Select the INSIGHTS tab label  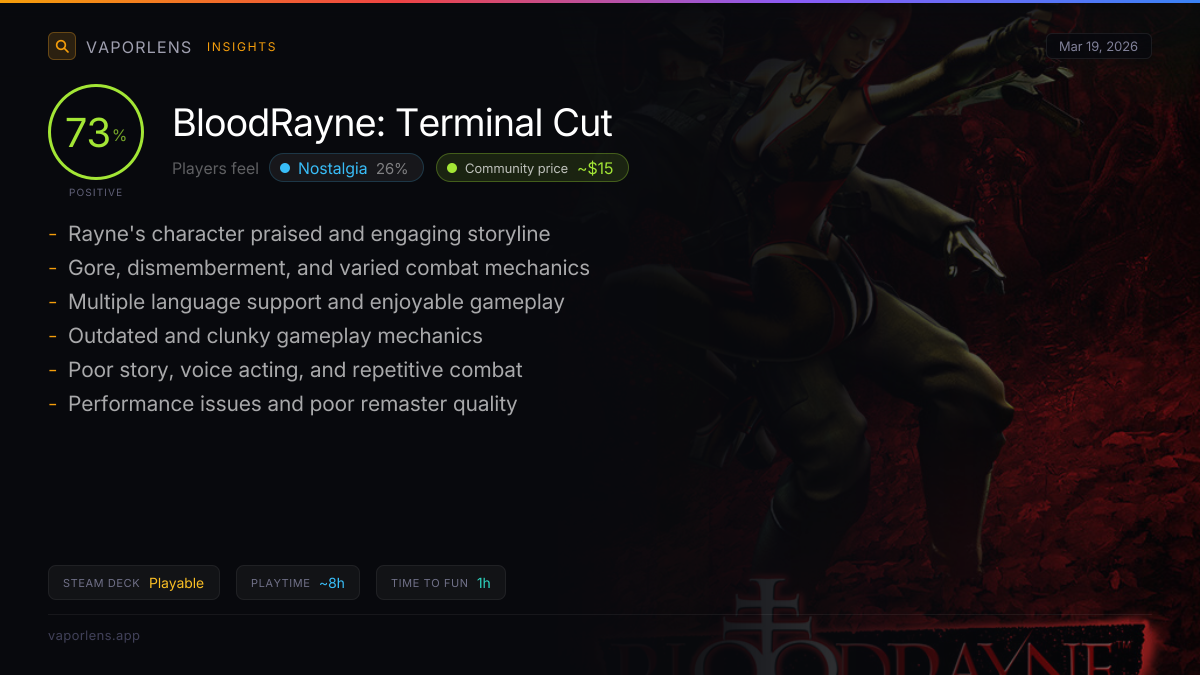click(242, 47)
